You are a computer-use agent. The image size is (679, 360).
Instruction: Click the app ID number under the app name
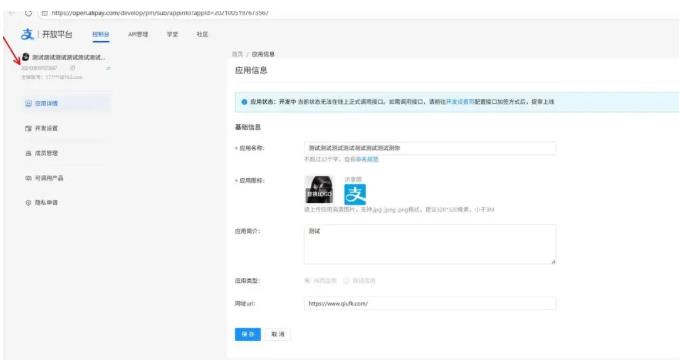[39, 68]
